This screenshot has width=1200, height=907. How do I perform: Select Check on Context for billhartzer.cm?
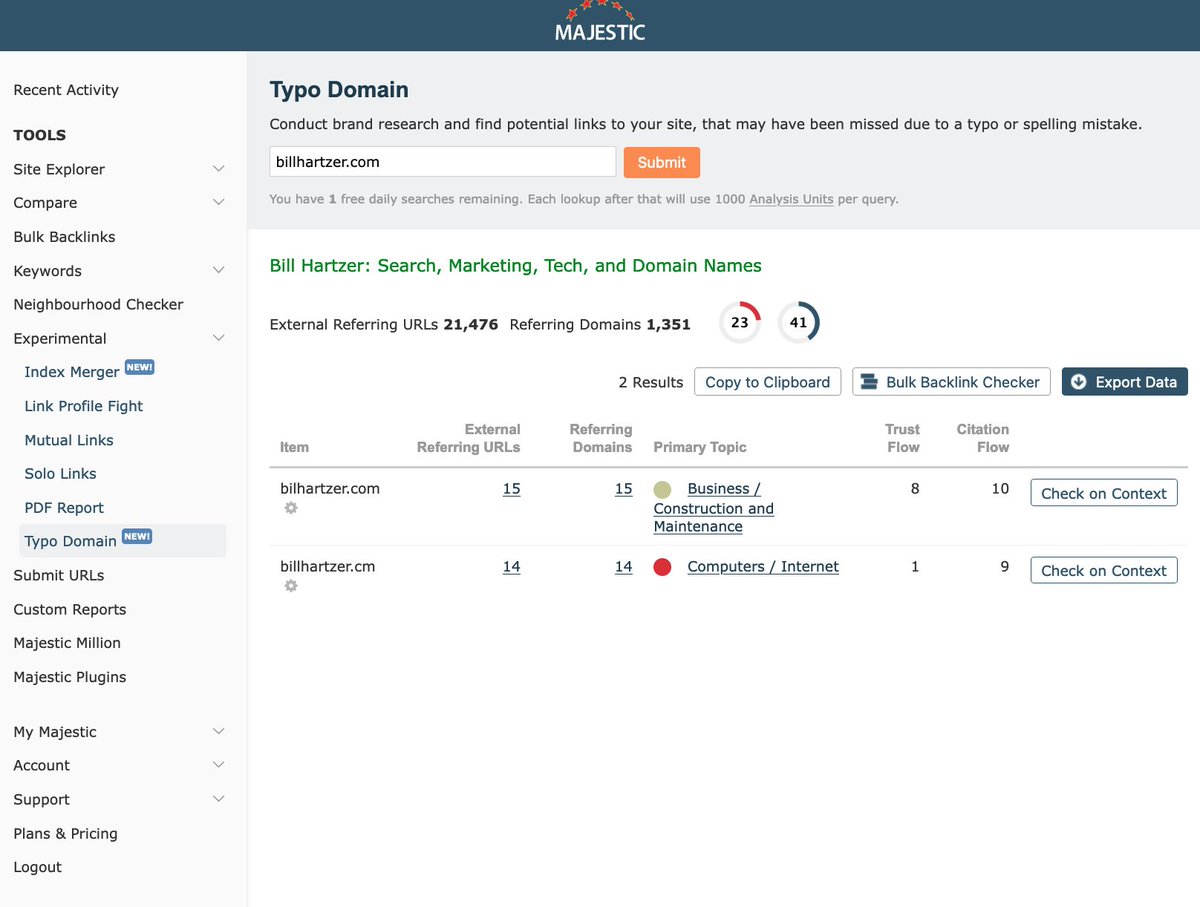[x=1103, y=570]
